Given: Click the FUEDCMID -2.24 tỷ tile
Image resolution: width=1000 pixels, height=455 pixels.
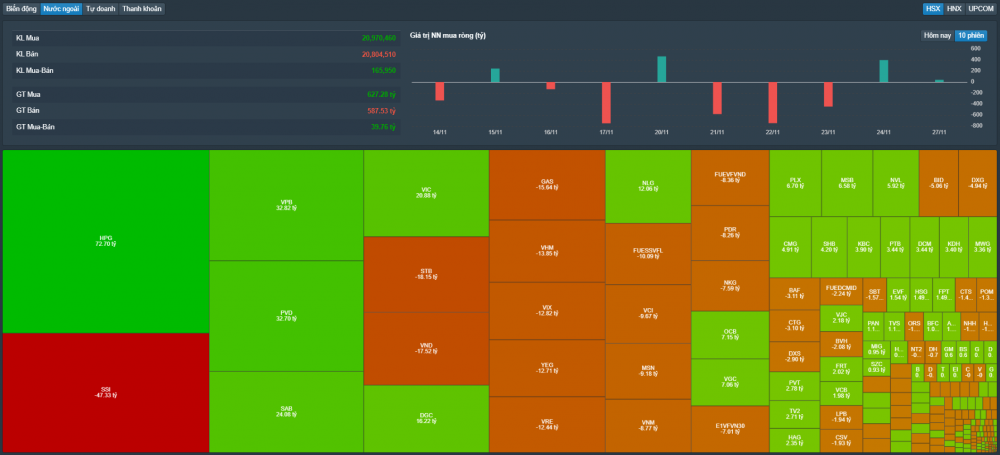Looking at the screenshot, I should [841, 291].
